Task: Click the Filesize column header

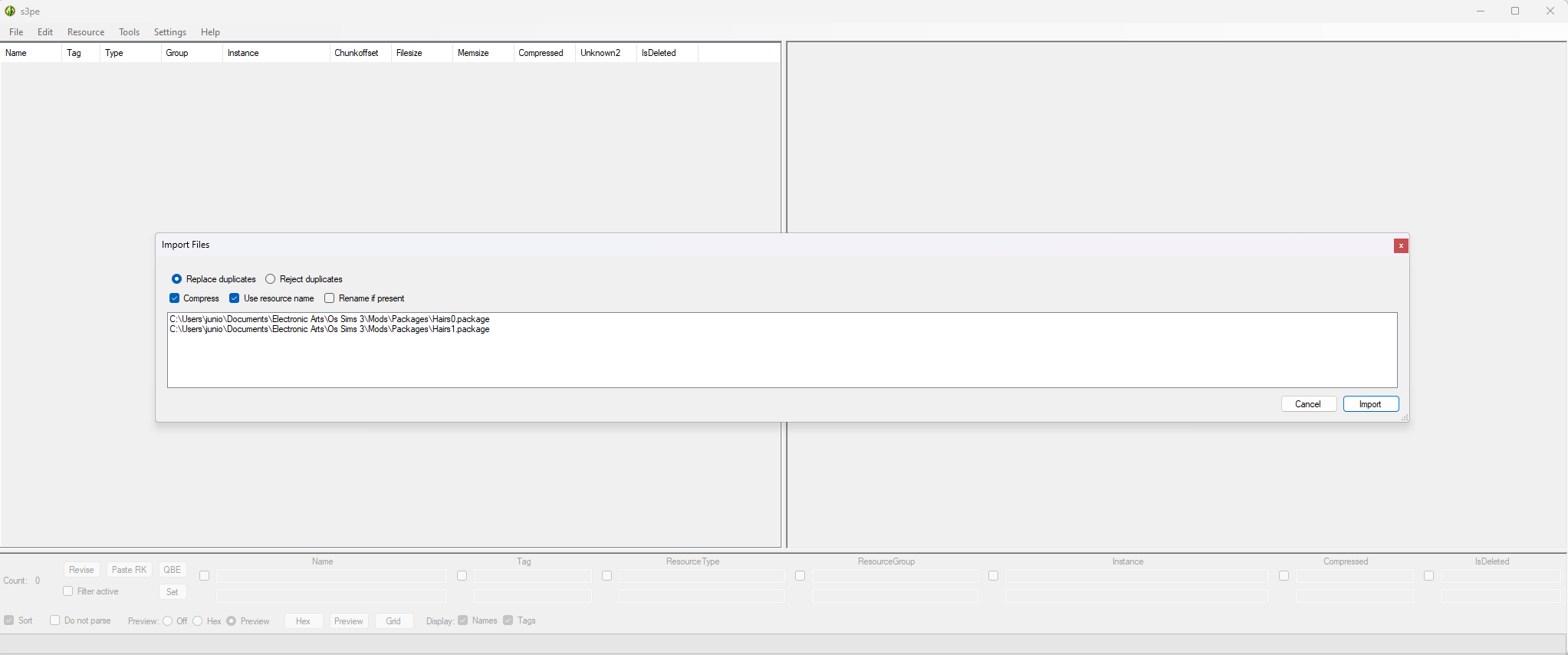Action: coord(422,53)
